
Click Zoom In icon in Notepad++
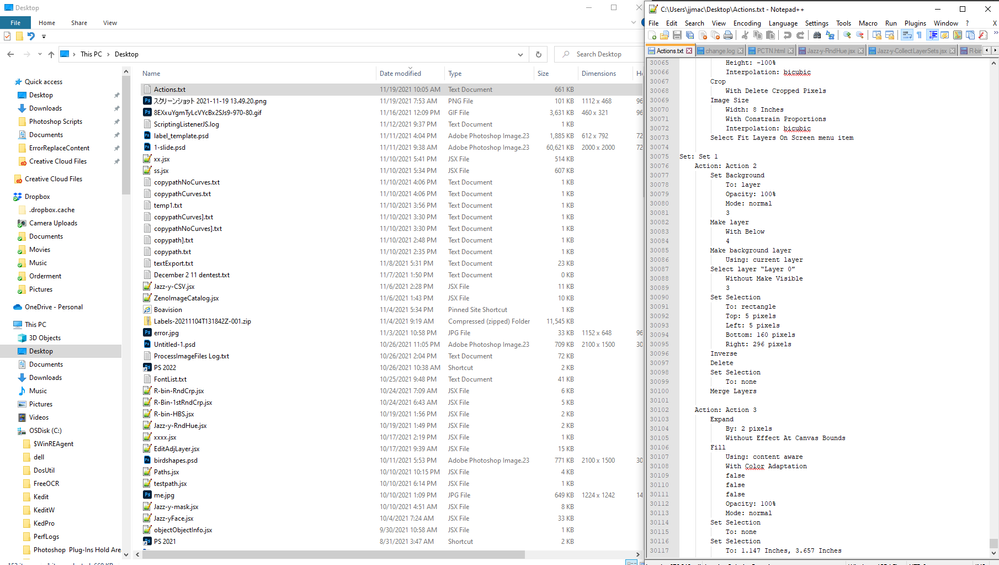tap(847, 35)
